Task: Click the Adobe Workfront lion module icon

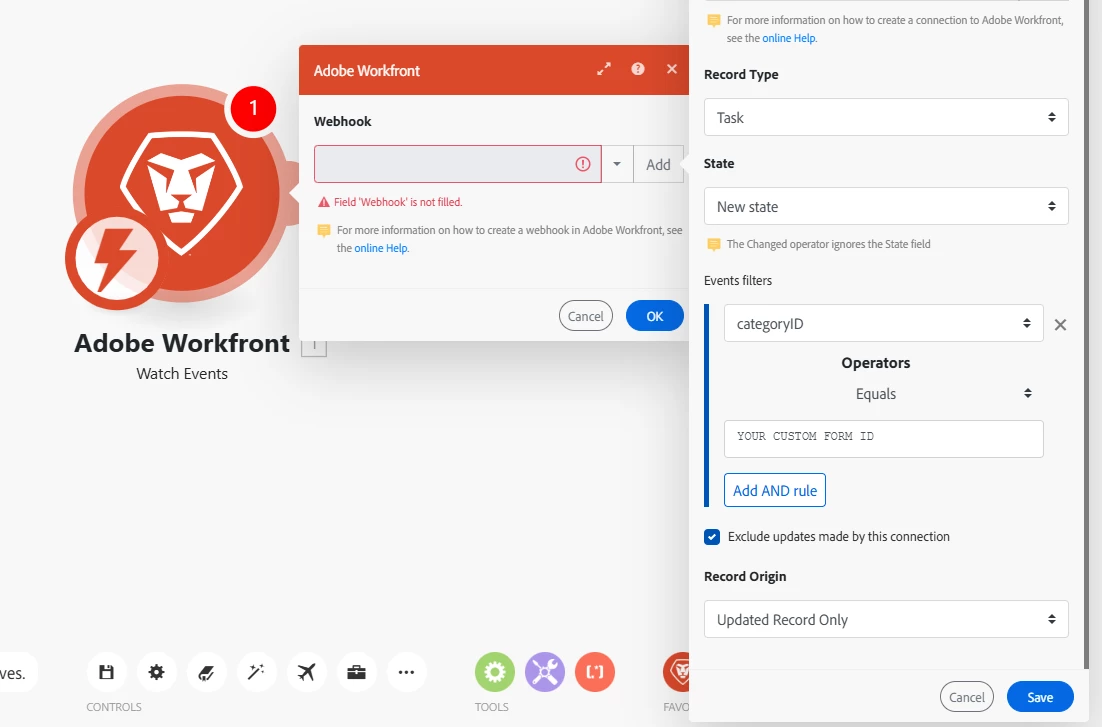Action: tap(181, 193)
